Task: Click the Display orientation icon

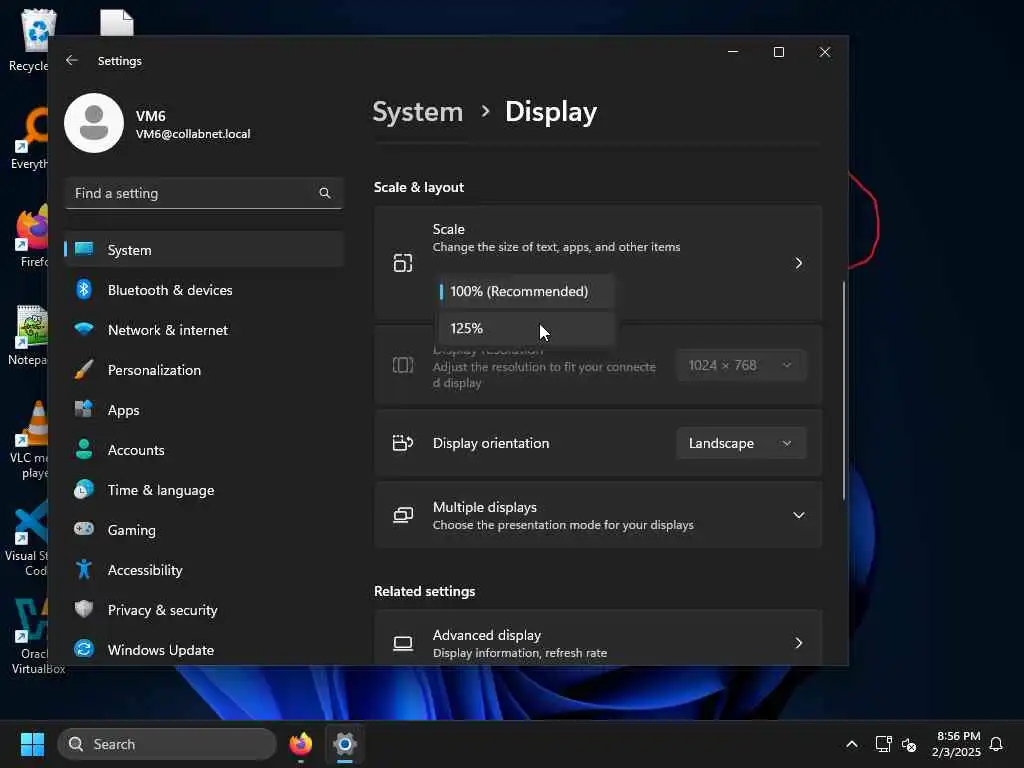Action: [x=403, y=443]
